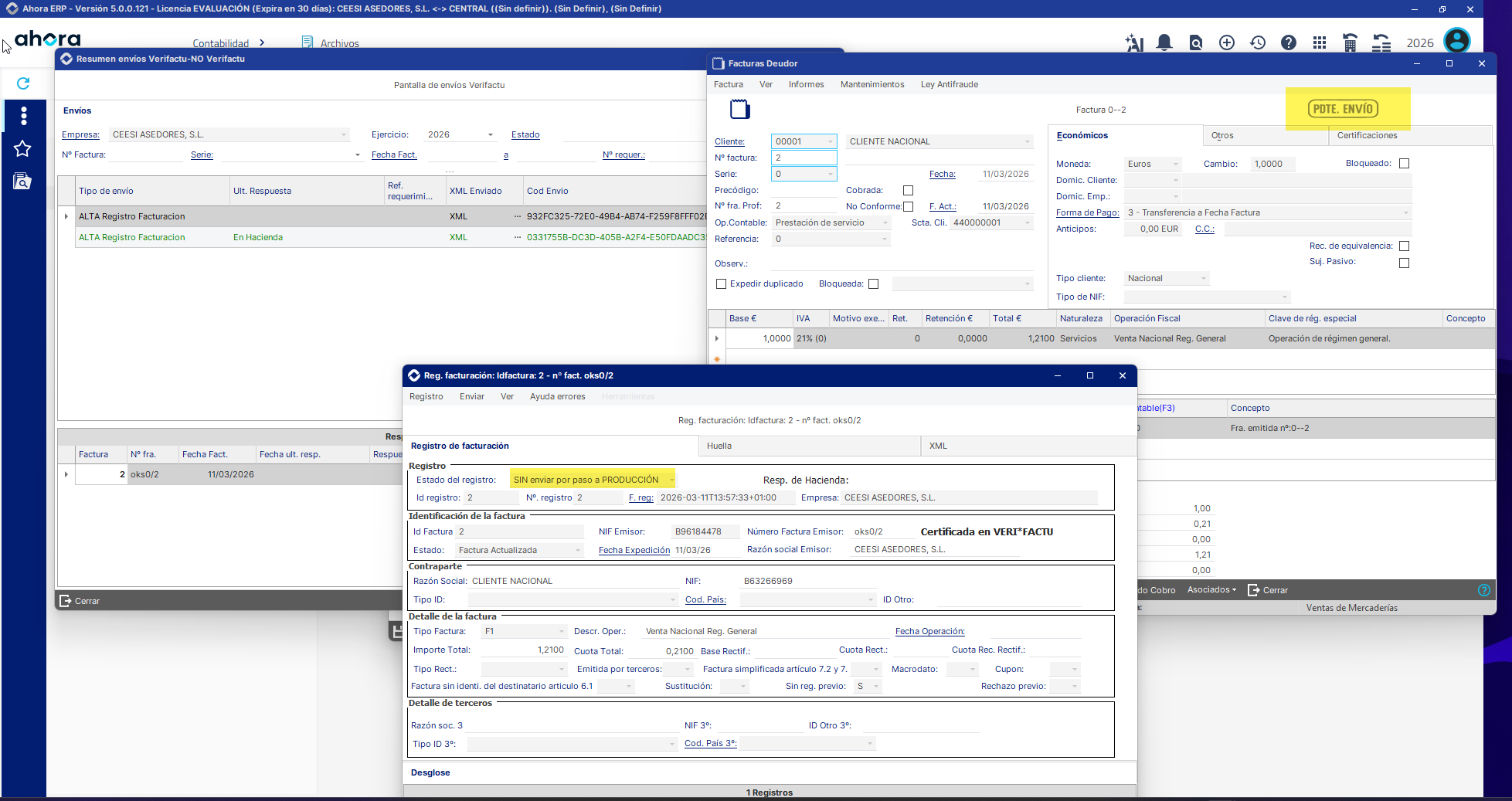1512x801 pixels.
Task: Open XML ellipsis for the En Hacienda row
Action: (x=518, y=237)
